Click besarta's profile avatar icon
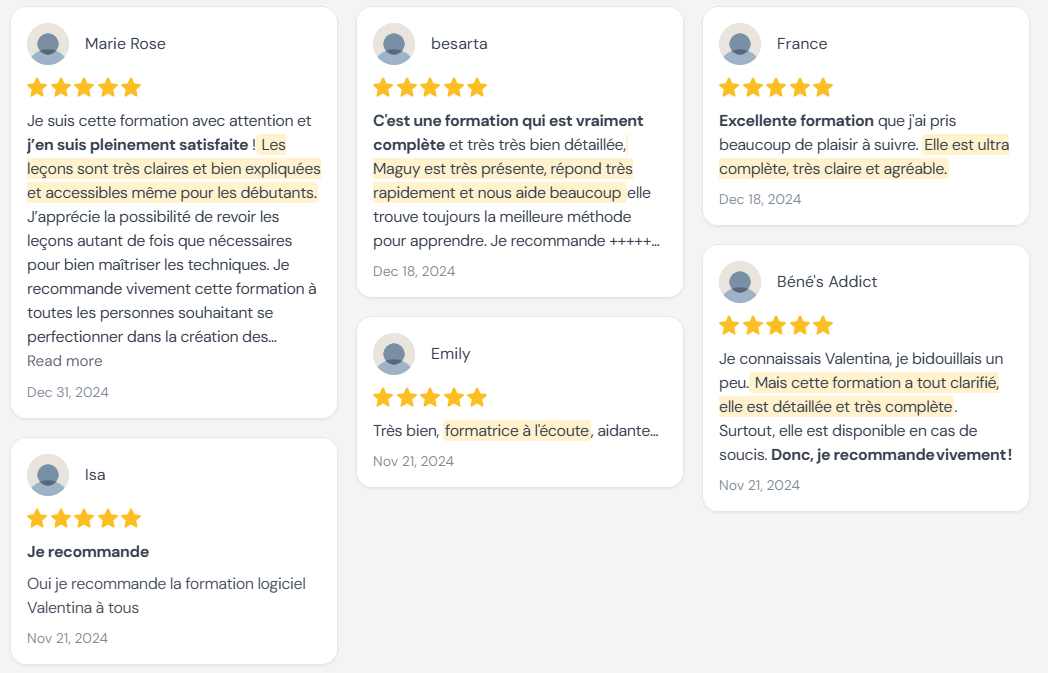This screenshot has height=673, width=1048. [x=394, y=44]
